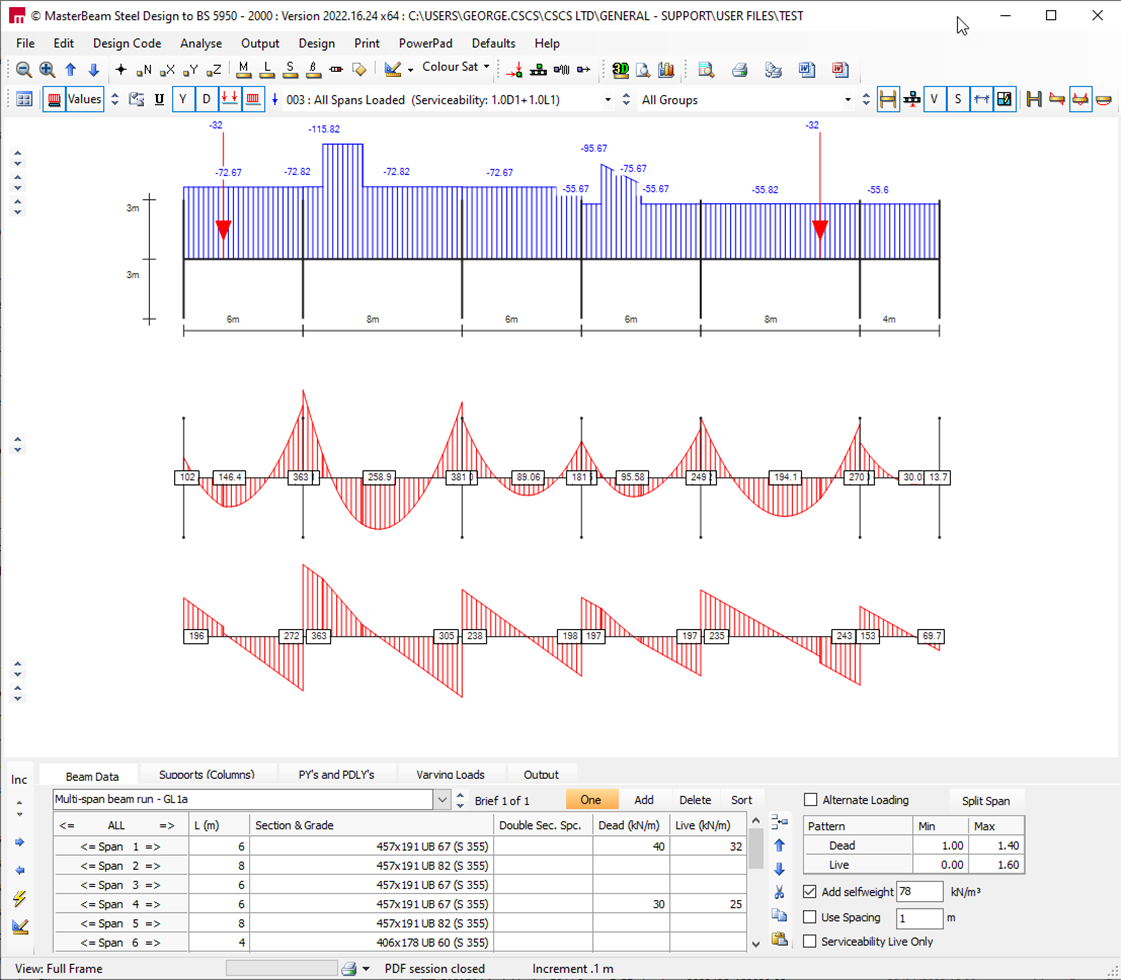Click the underlined U toolbar icon
The width and height of the screenshot is (1121, 980).
(x=159, y=99)
